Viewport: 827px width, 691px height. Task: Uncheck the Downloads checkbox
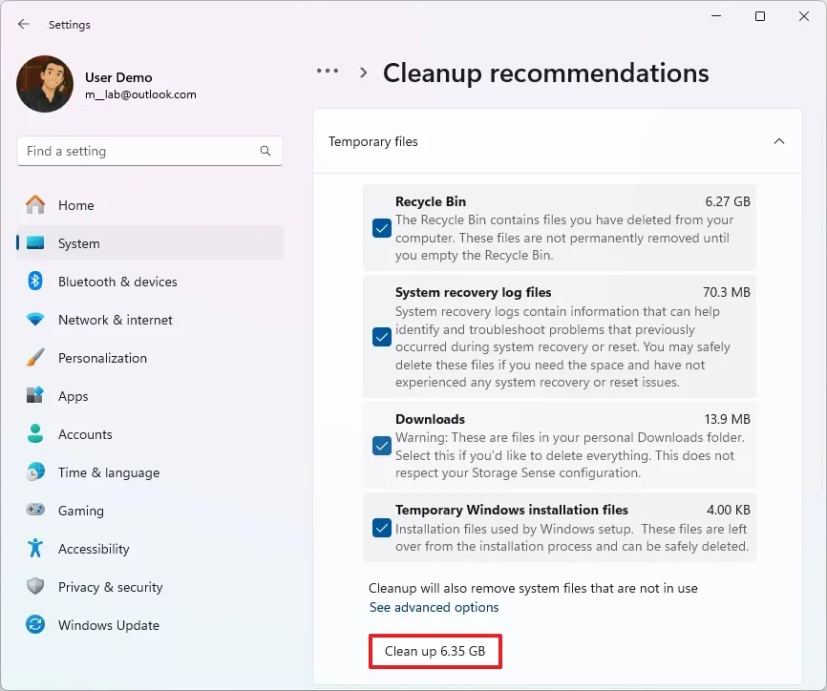381,446
